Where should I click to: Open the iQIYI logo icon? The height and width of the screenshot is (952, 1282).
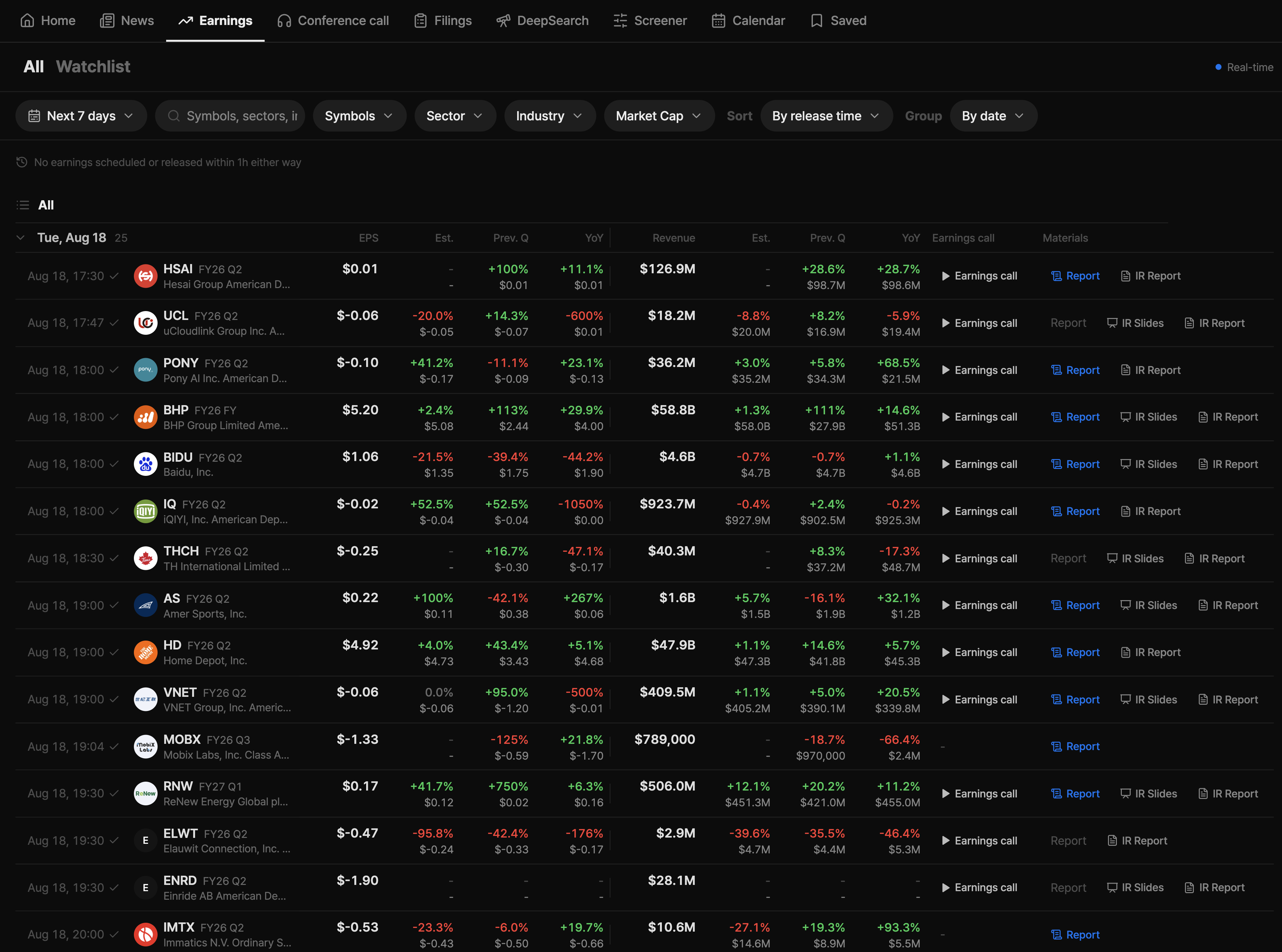tap(145, 511)
